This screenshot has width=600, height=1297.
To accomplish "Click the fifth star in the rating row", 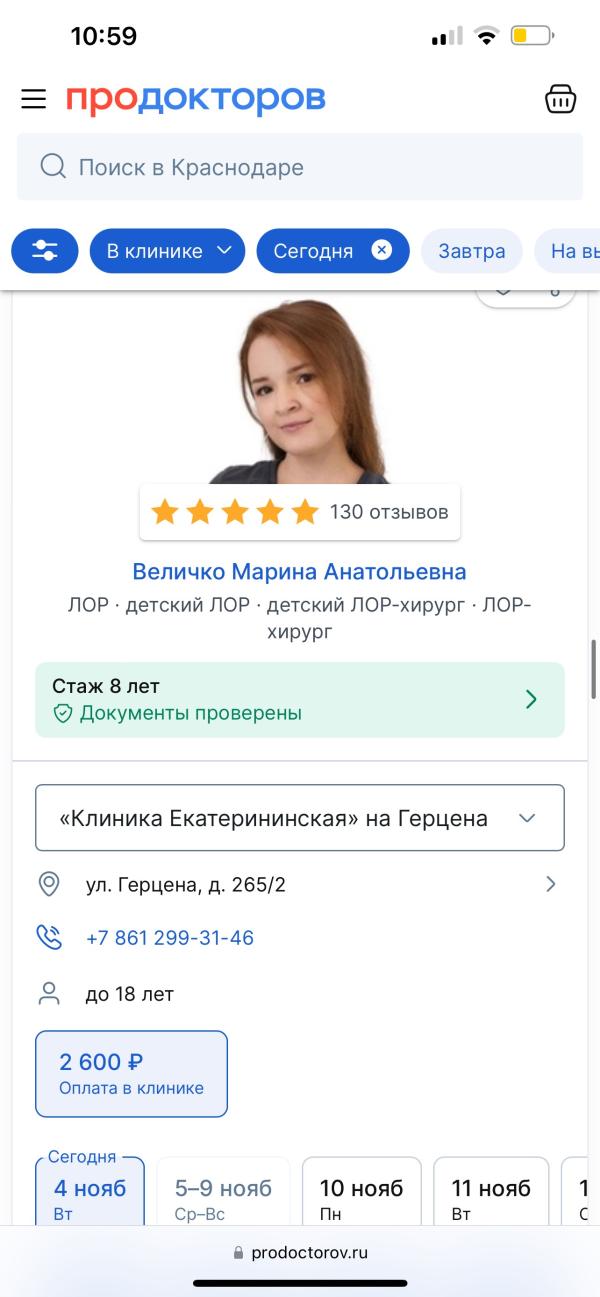I will point(301,511).
